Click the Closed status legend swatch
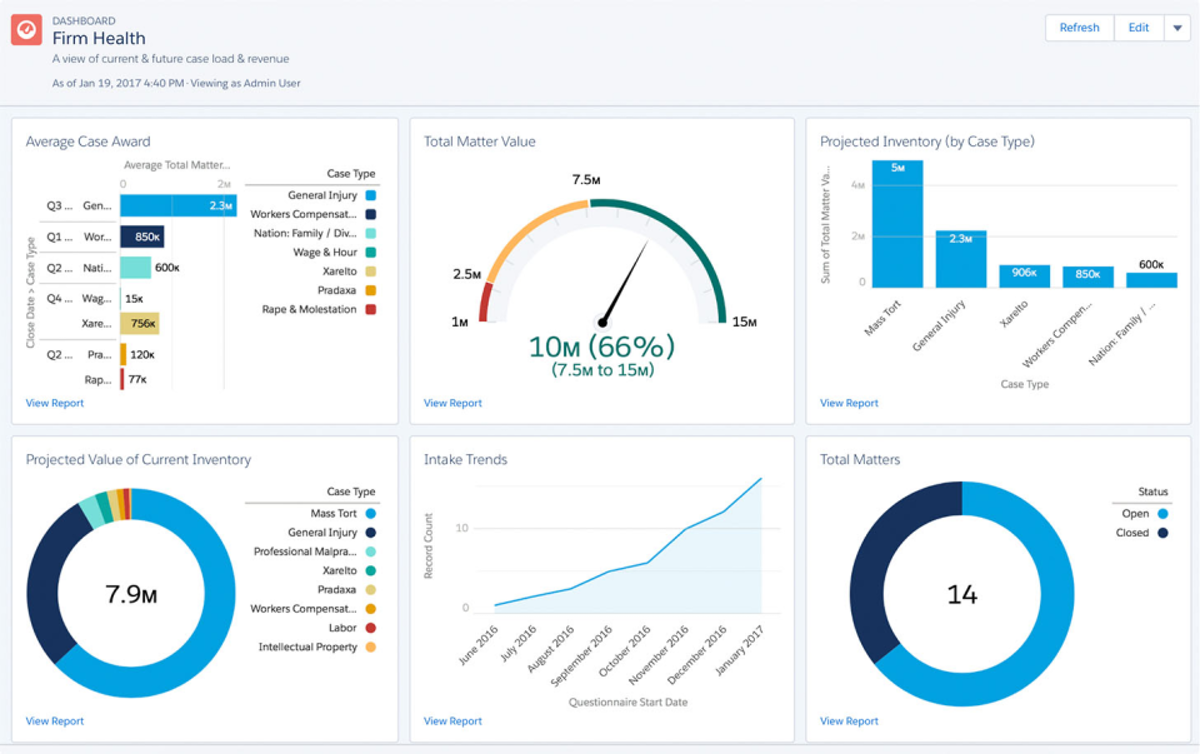The image size is (1200, 754). (1163, 533)
